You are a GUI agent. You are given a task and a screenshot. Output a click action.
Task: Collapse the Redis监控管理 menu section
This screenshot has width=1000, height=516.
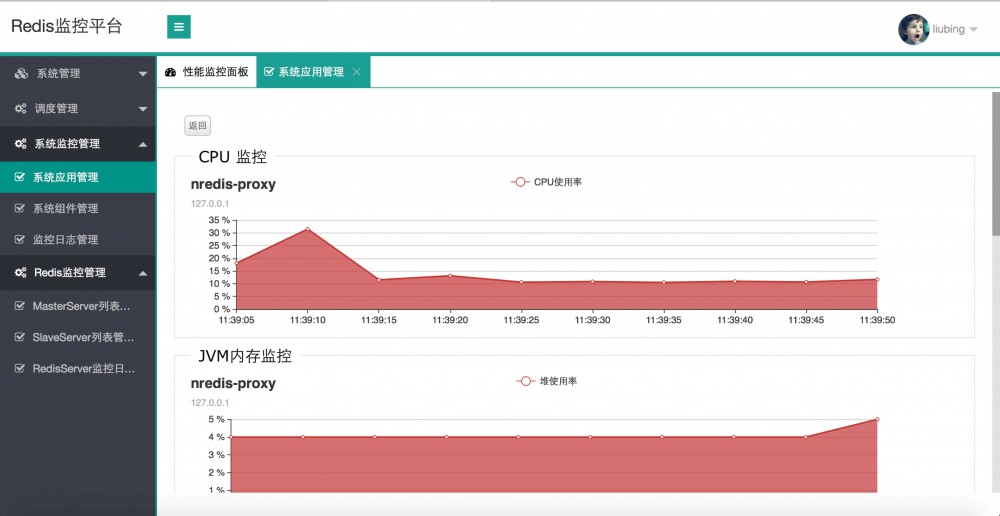[x=78, y=272]
